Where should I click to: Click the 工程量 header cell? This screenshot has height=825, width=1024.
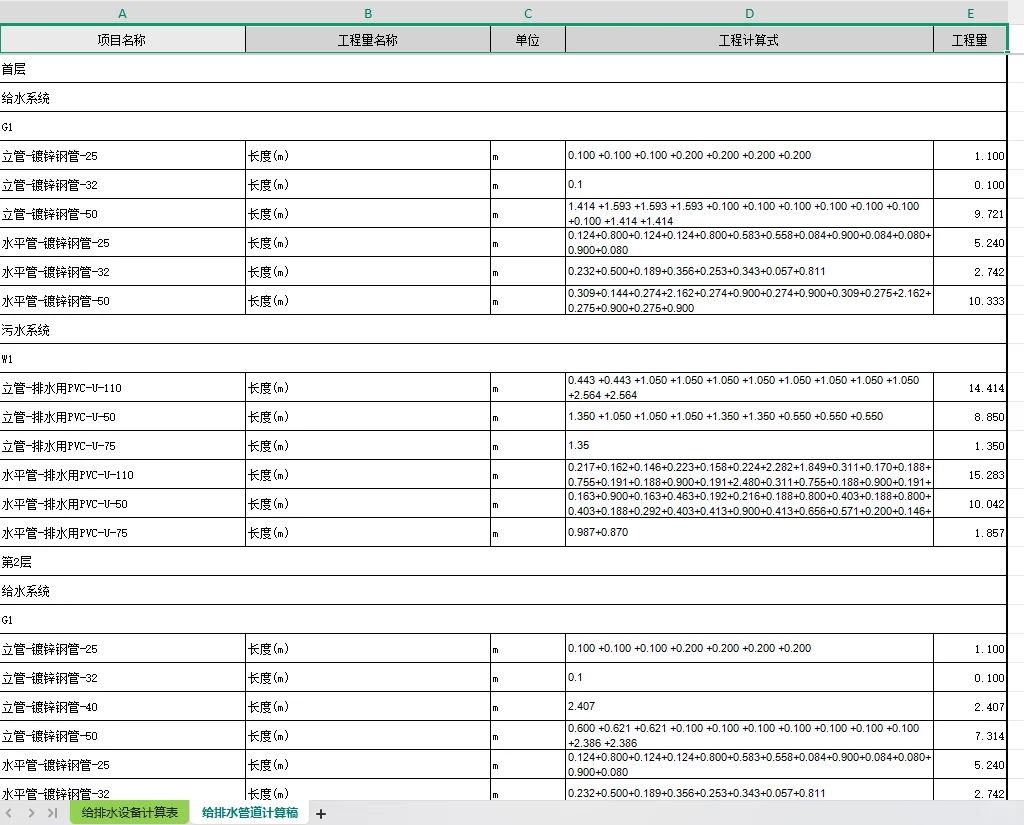(970, 40)
